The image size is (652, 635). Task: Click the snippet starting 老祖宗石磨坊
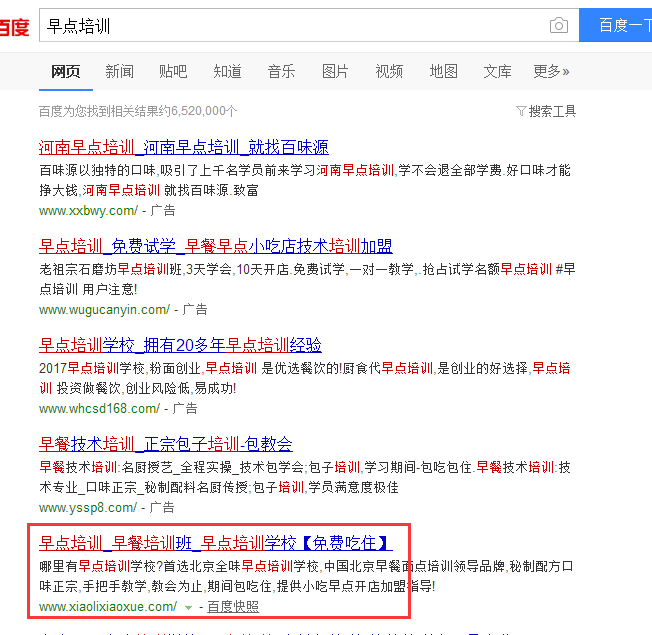307,279
